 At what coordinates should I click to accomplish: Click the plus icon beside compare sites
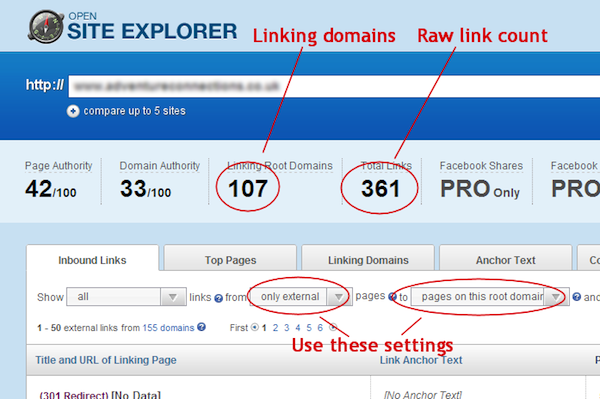[73, 111]
